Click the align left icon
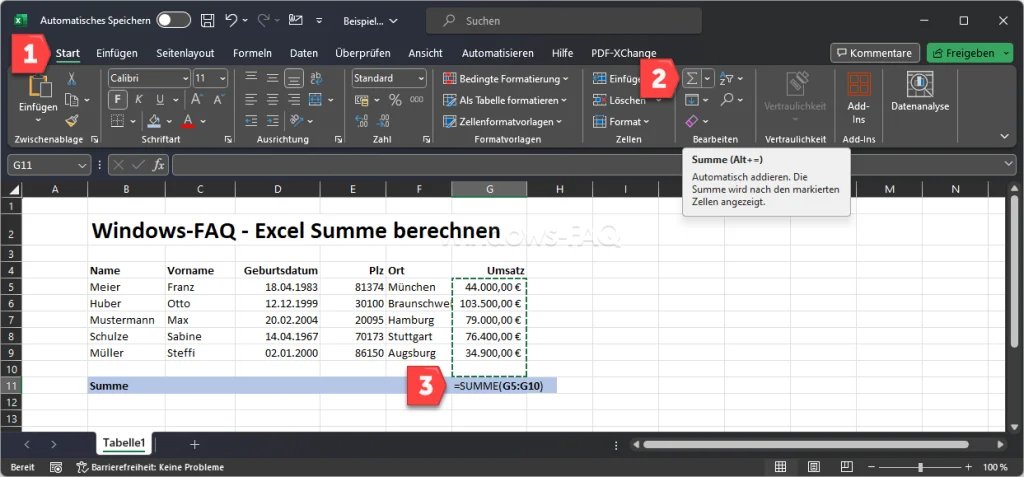 click(251, 100)
